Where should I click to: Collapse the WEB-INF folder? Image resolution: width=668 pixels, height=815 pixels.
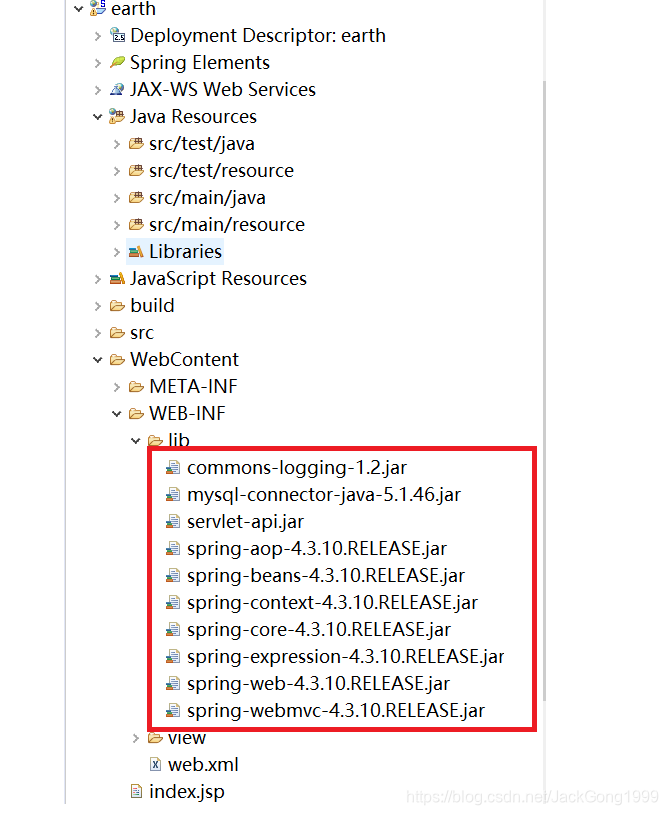[117, 414]
